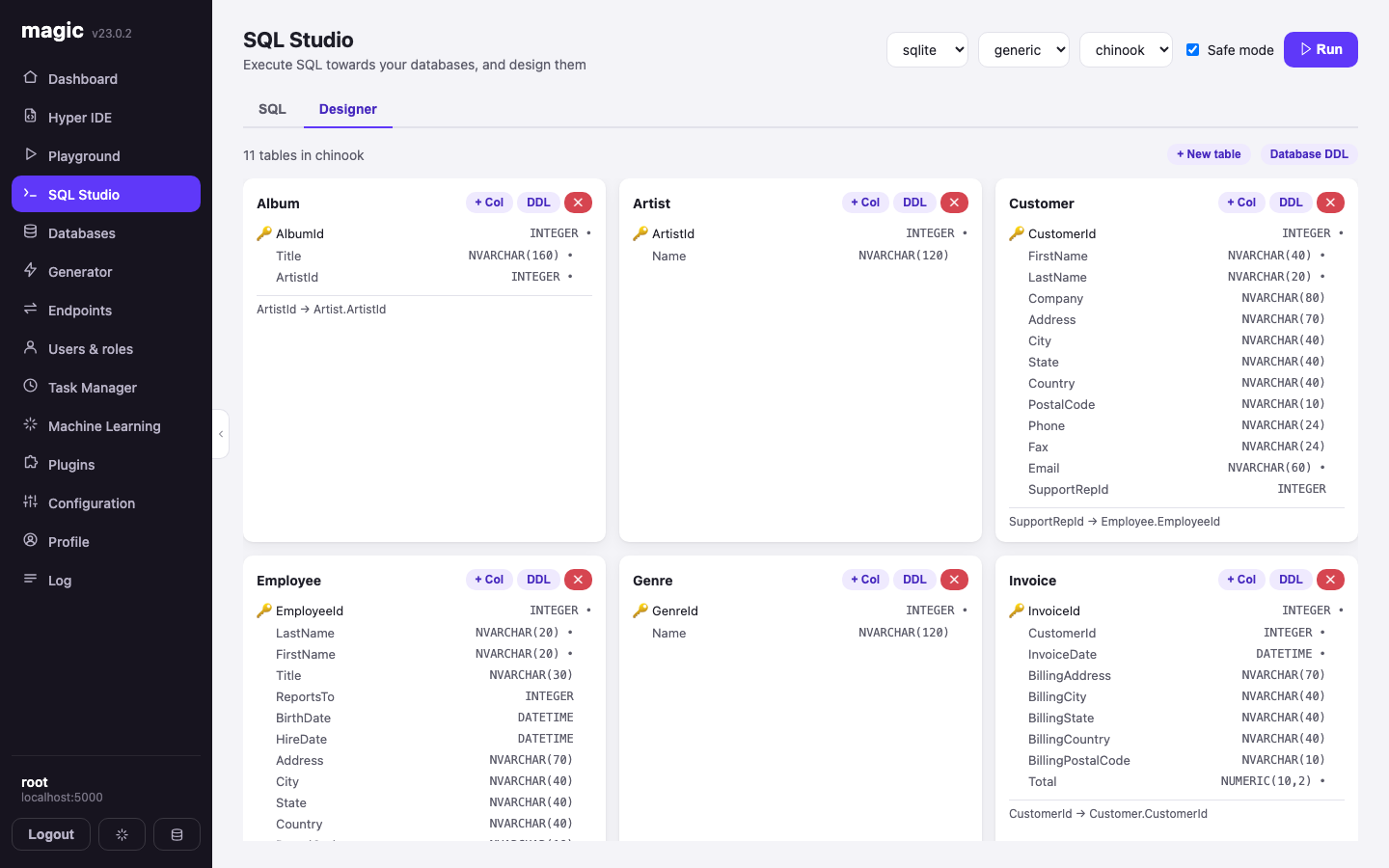Add a column to the Album table
Viewport: 1389px width, 868px height.
(x=489, y=203)
